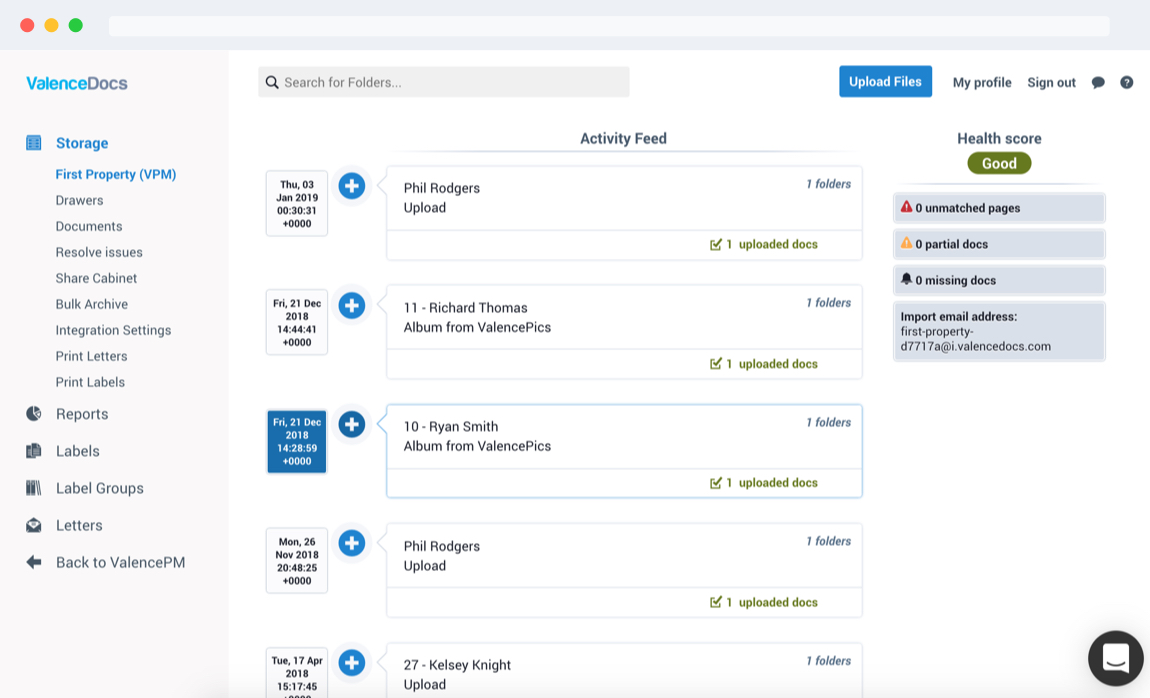The width and height of the screenshot is (1150, 698).
Task: Focus the Search for Folders field
Action: pyautogui.click(x=444, y=82)
